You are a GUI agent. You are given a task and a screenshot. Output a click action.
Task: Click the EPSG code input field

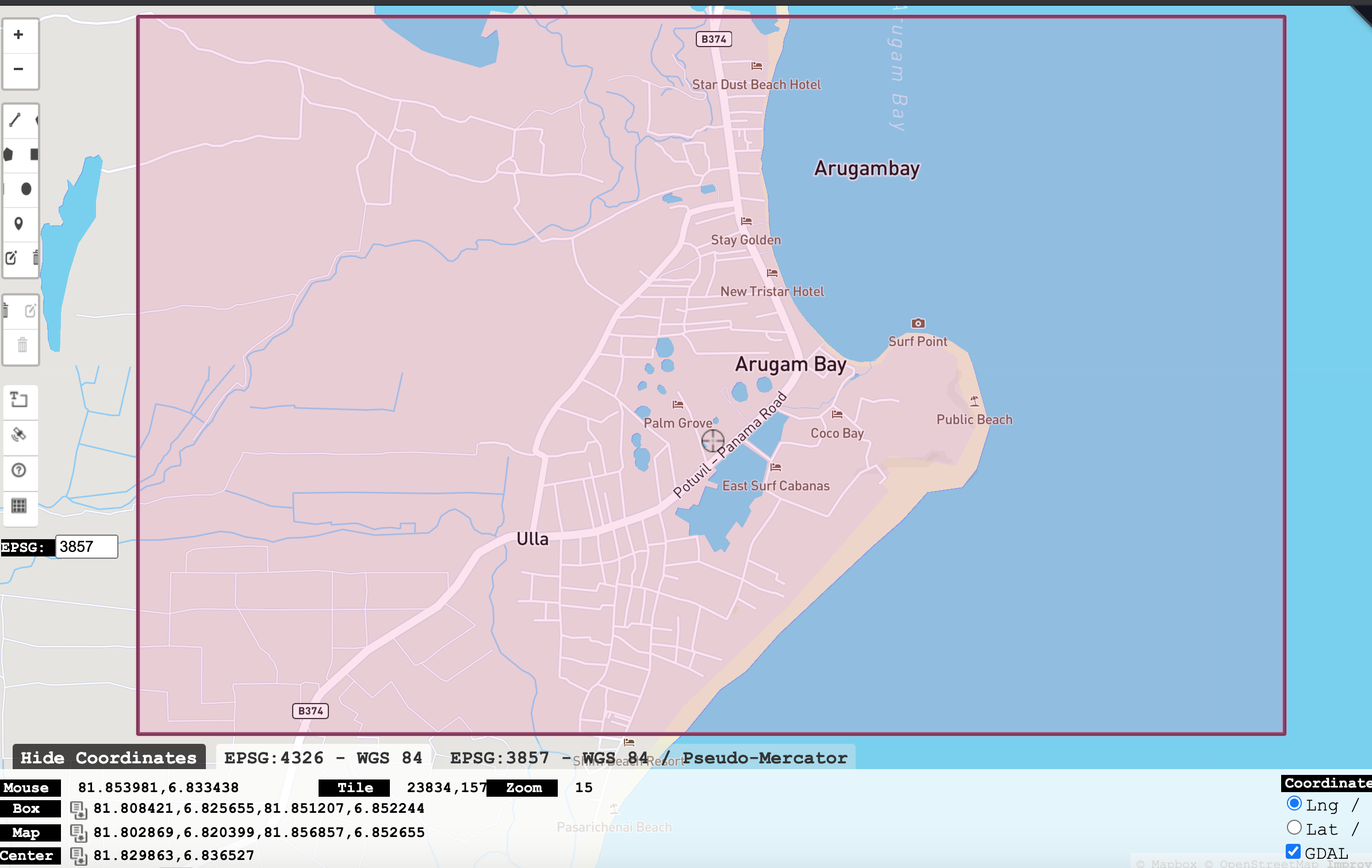(x=86, y=547)
